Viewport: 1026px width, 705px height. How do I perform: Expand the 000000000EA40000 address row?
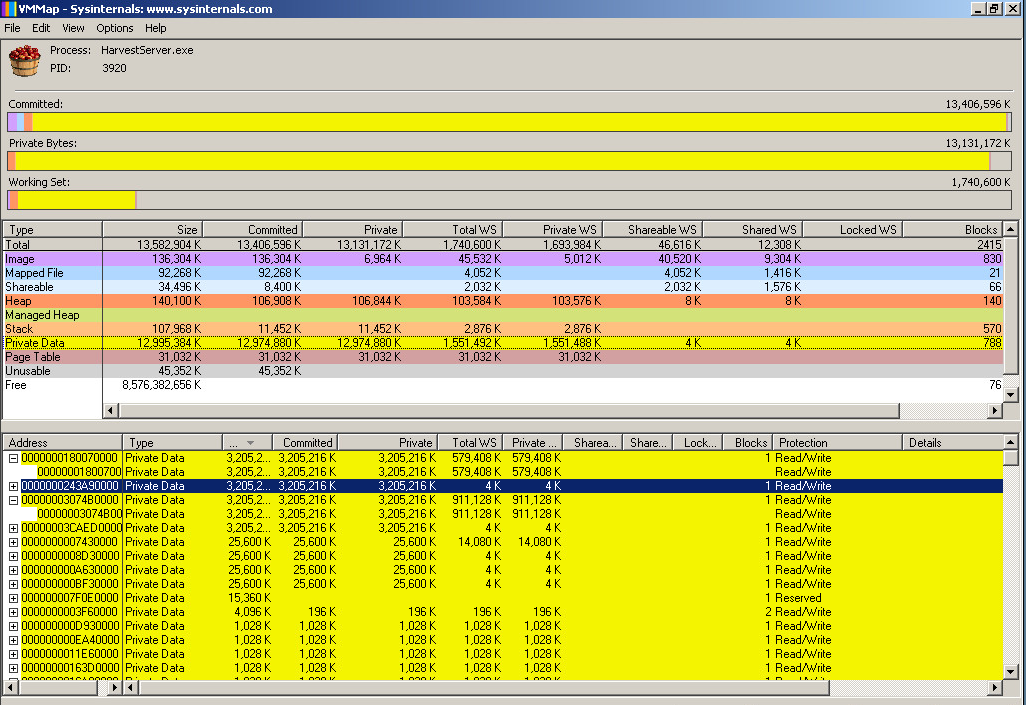(x=13, y=640)
